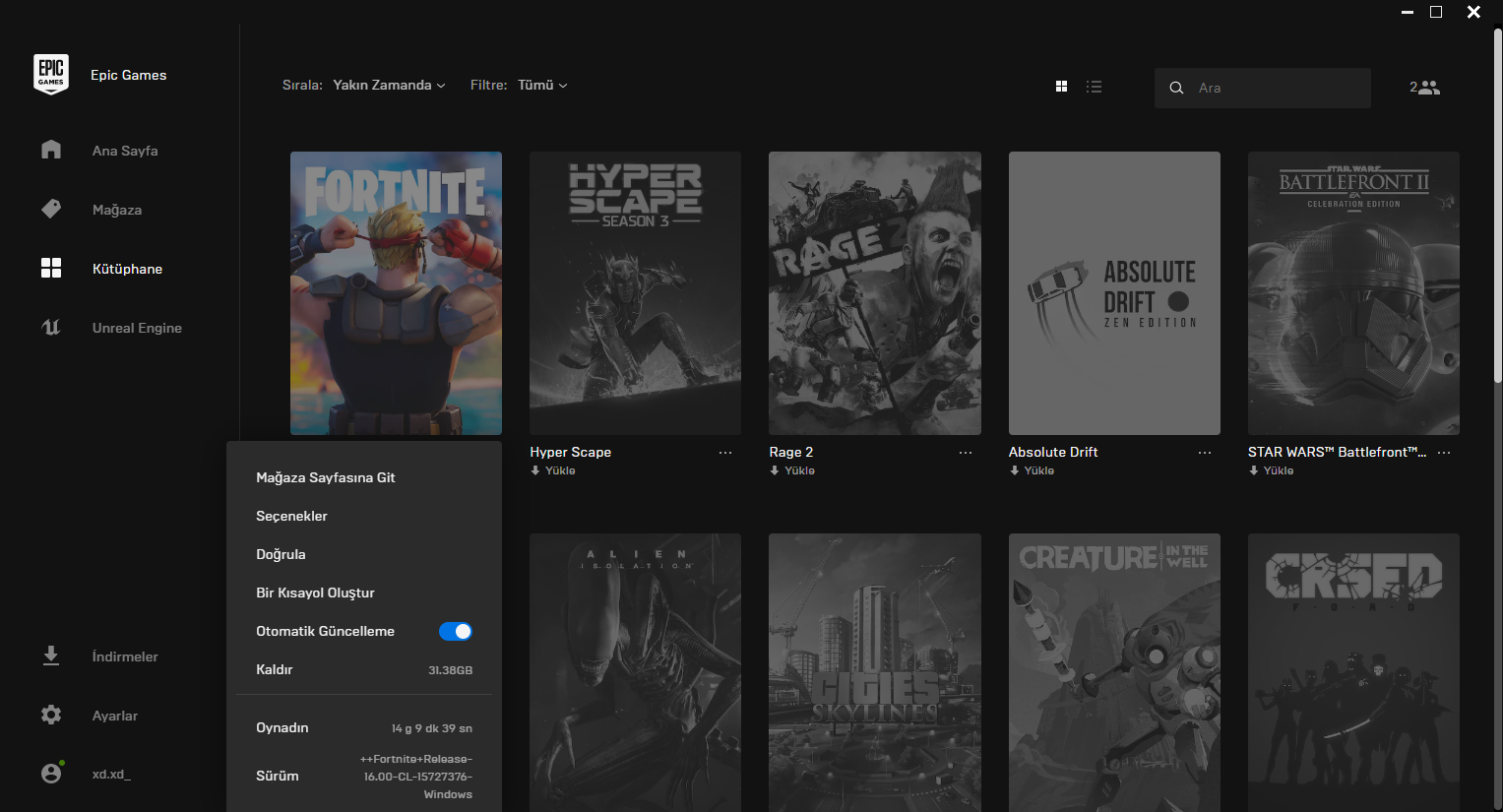Click the STAR WARS Battlefront title text

pyautogui.click(x=1337, y=452)
